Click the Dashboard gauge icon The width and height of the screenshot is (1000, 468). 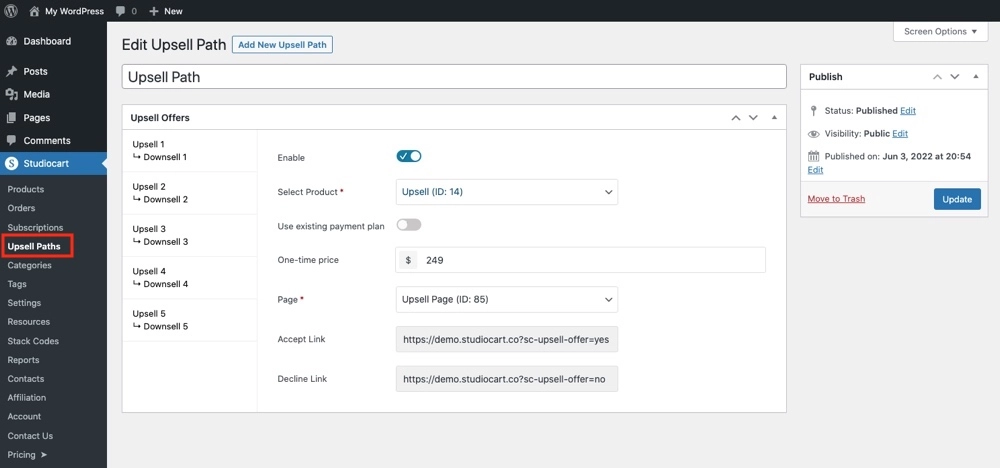tap(11, 41)
